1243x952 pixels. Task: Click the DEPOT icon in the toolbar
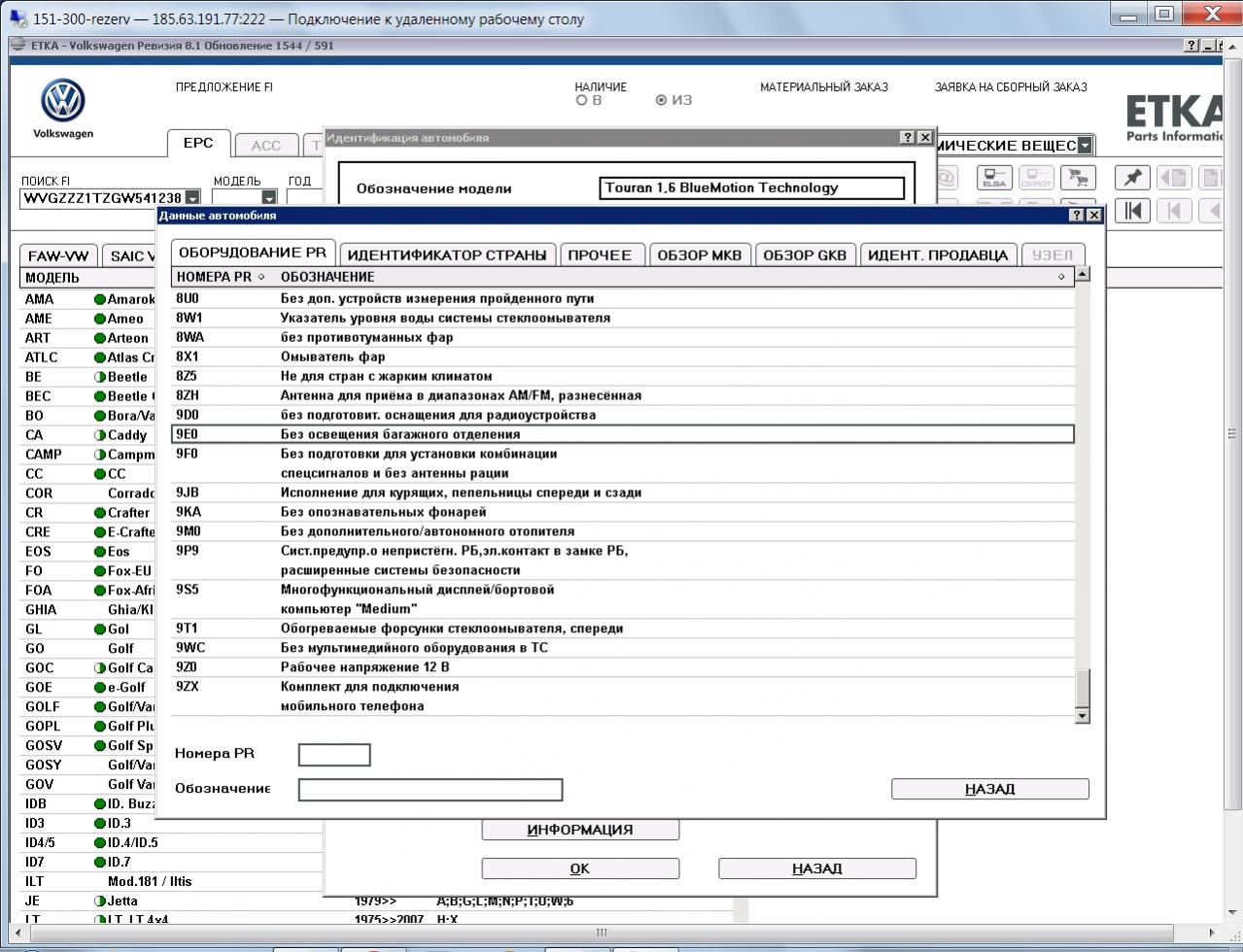click(1035, 177)
